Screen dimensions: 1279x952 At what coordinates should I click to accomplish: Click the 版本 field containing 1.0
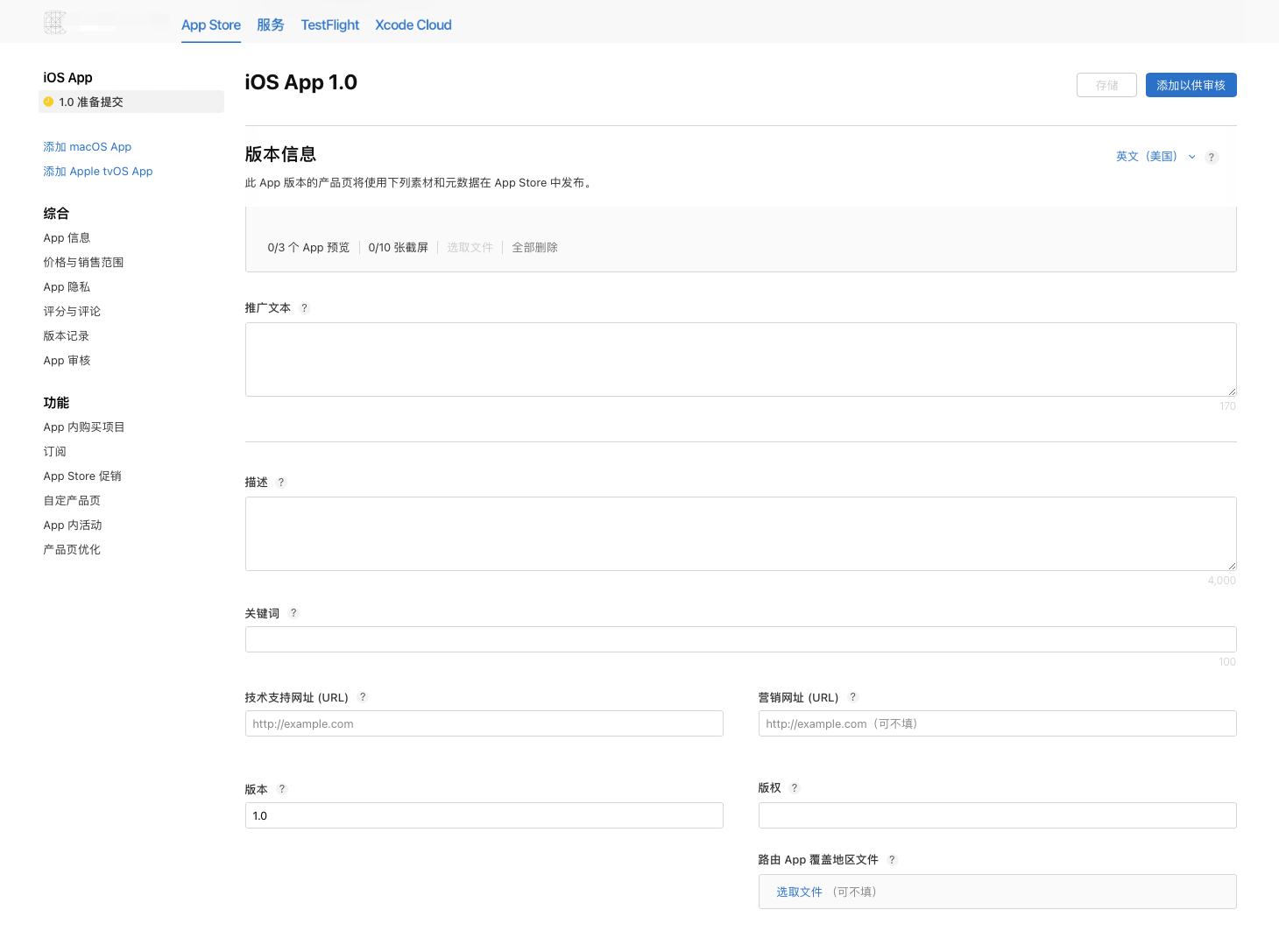484,815
